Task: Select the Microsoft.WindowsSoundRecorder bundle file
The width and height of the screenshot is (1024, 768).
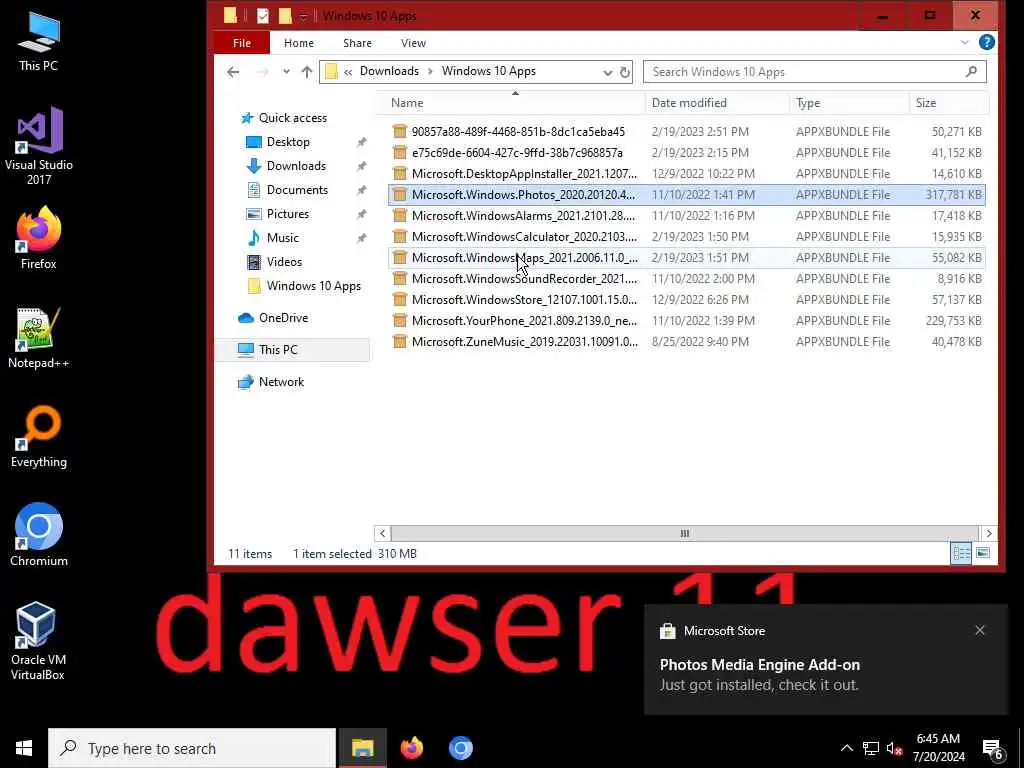Action: (x=686, y=278)
